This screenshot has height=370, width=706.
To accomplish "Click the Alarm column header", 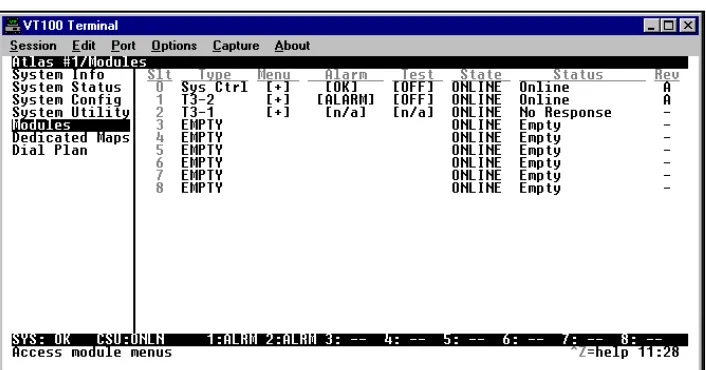I will click(346, 75).
